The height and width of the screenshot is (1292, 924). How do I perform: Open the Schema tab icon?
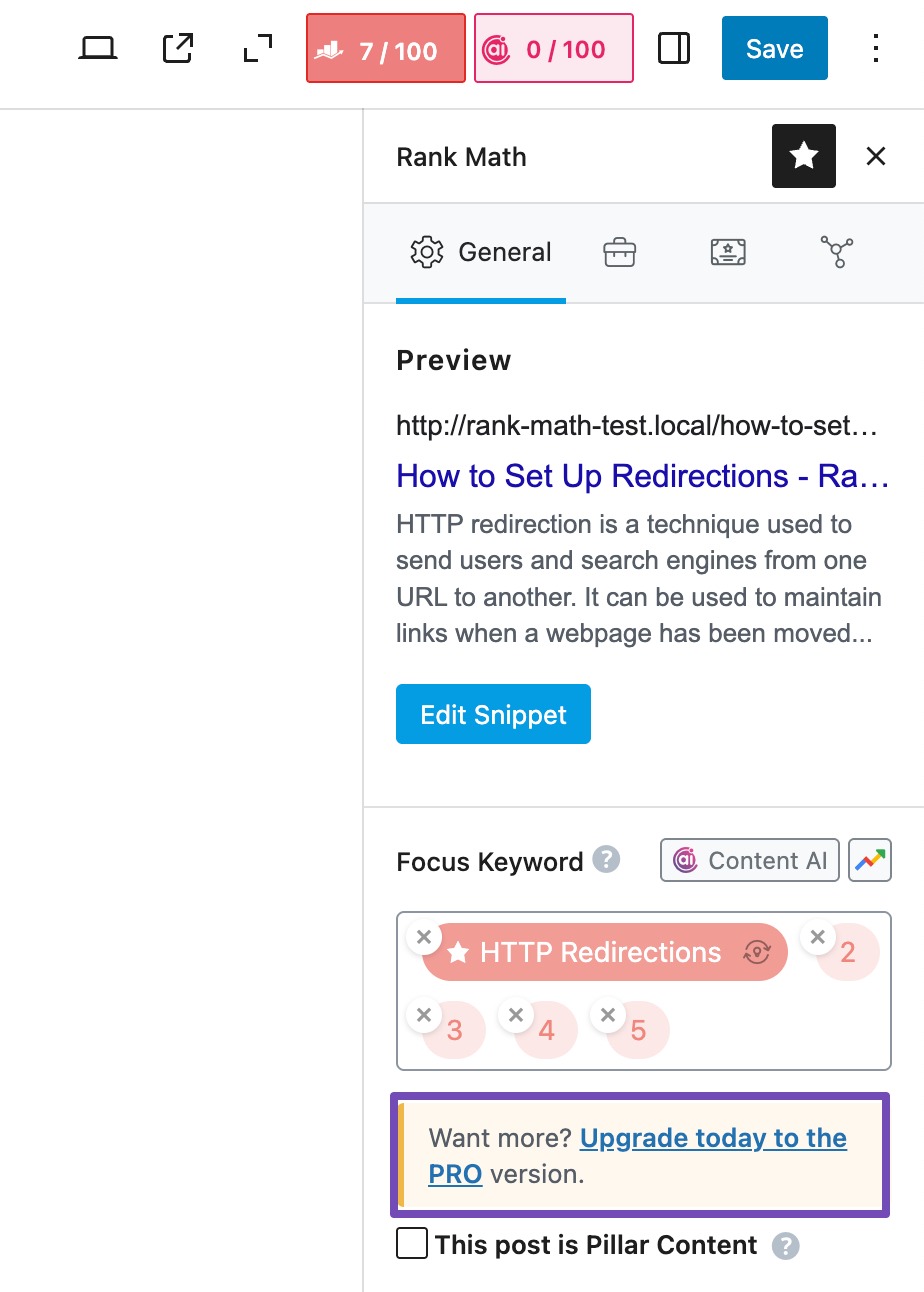729,253
